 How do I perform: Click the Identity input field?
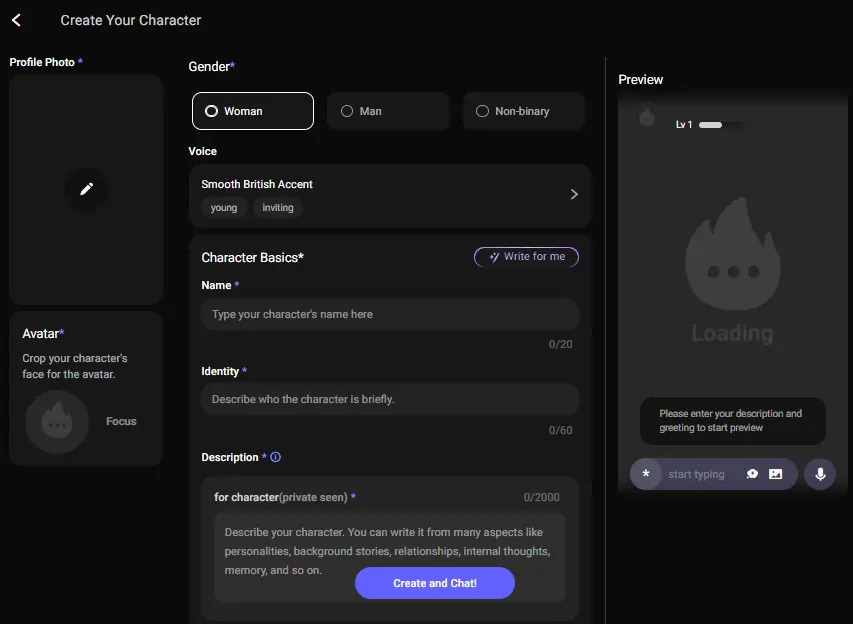390,399
